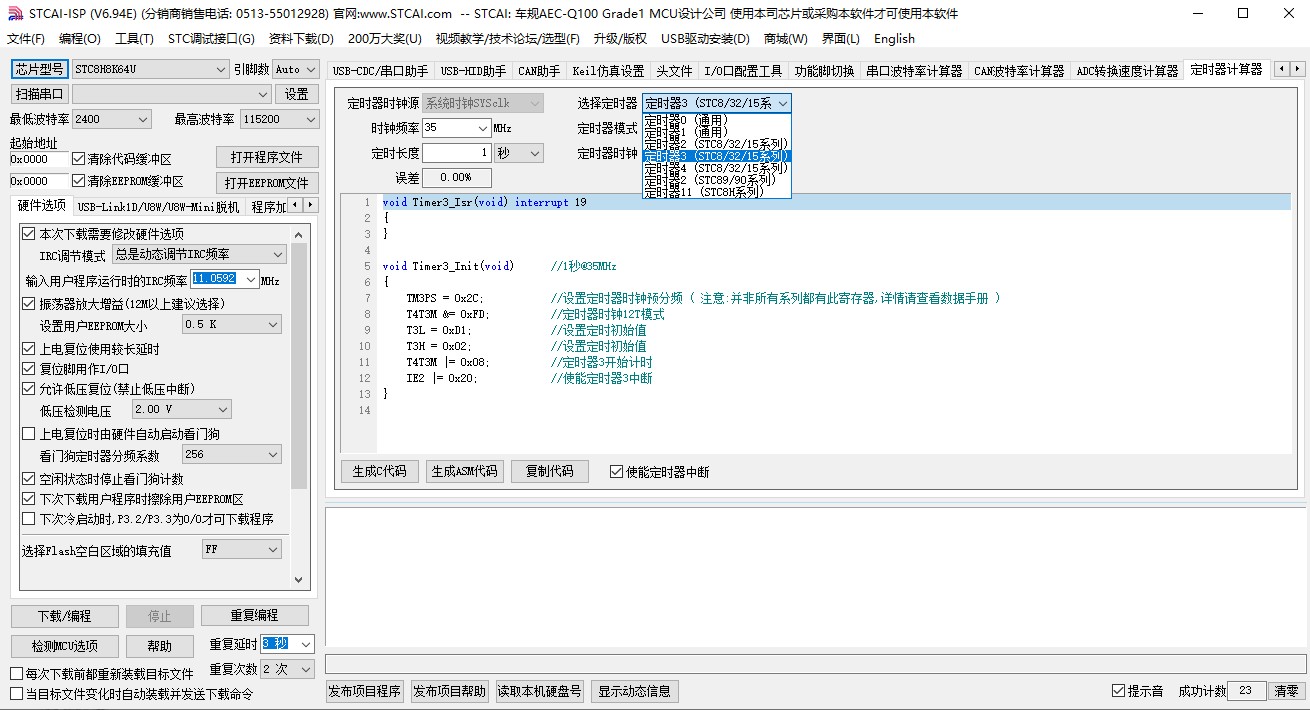Screen dimensions: 1310x710
Task: Click the 打开程序文件 button
Action: tap(267, 158)
